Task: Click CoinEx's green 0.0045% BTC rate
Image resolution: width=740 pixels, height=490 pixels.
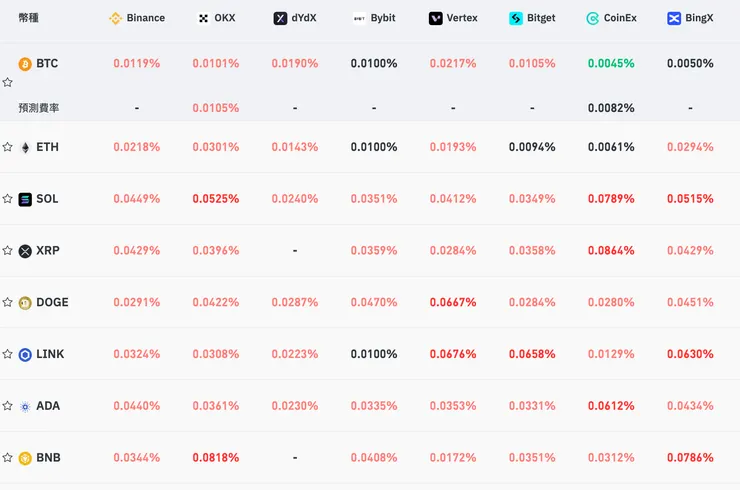Action: pos(611,63)
